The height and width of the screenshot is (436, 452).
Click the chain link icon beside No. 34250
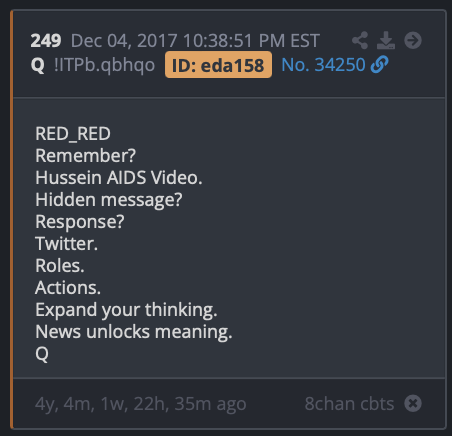pyautogui.click(x=379, y=64)
